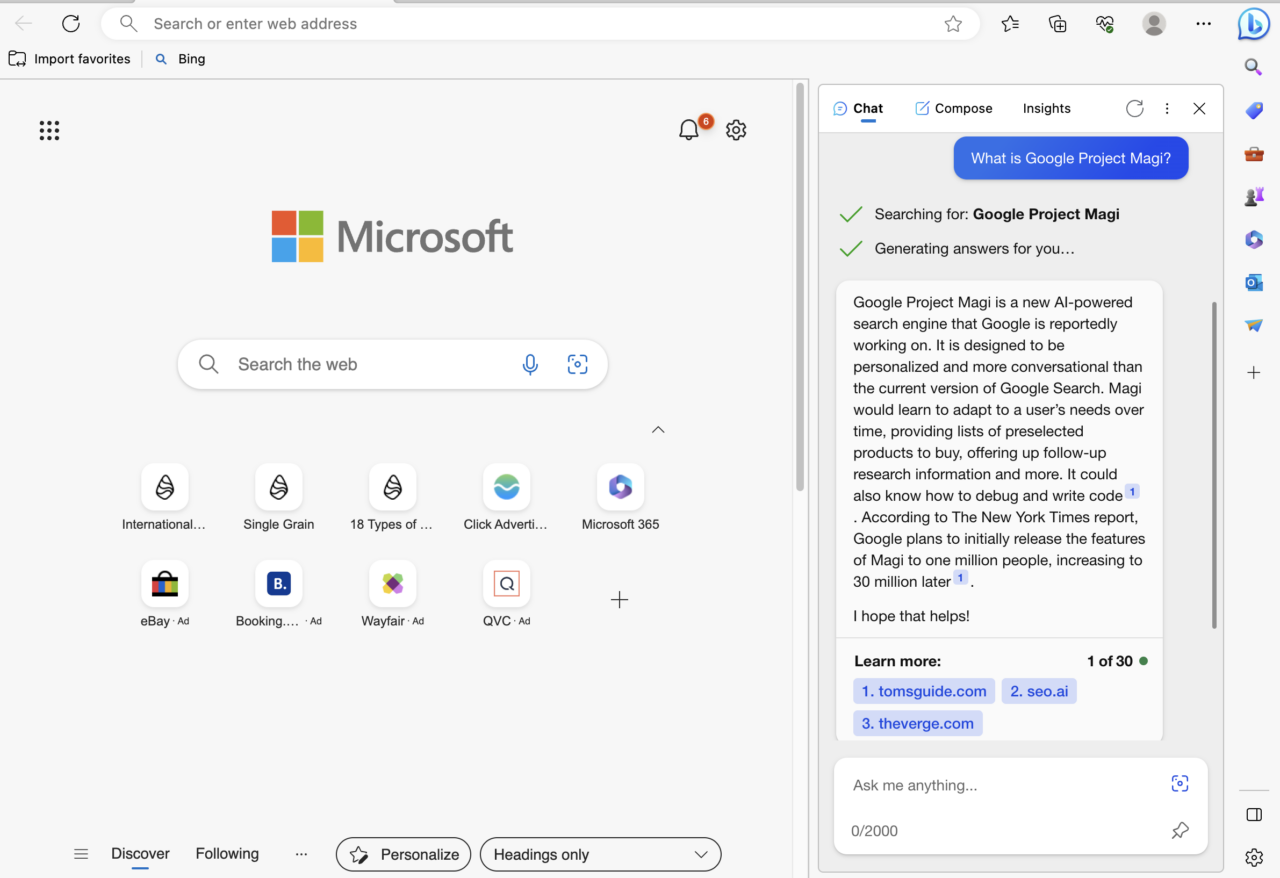Screen dimensions: 1280x878
Task: Open Outlook from the sidebar
Action: click(1253, 282)
